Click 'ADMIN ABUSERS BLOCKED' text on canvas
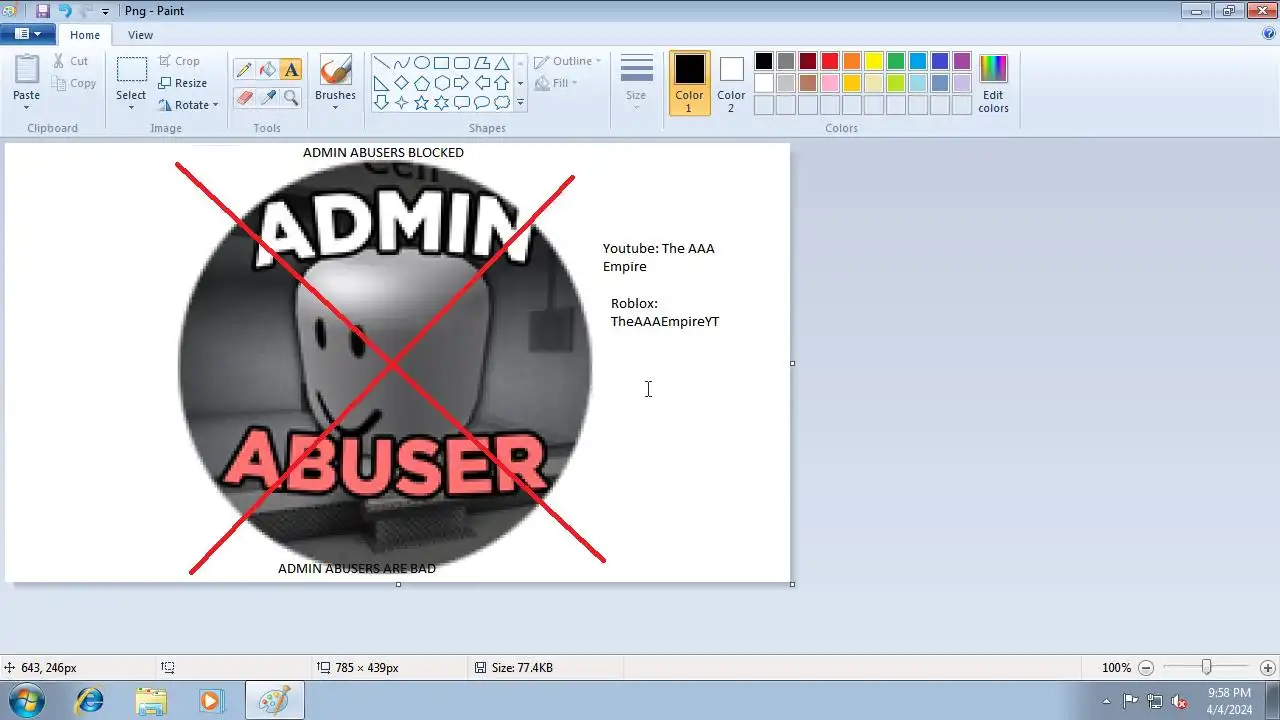 click(383, 153)
